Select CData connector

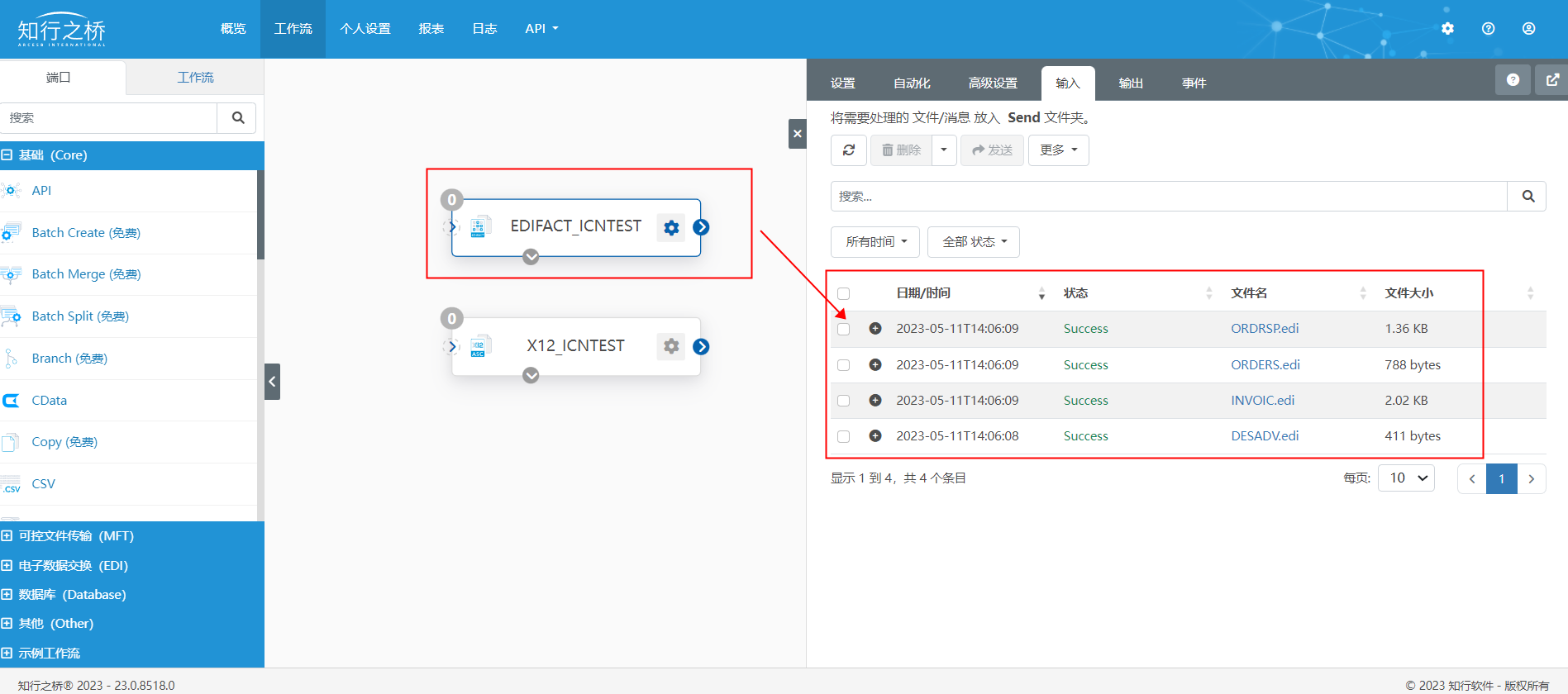[128, 401]
